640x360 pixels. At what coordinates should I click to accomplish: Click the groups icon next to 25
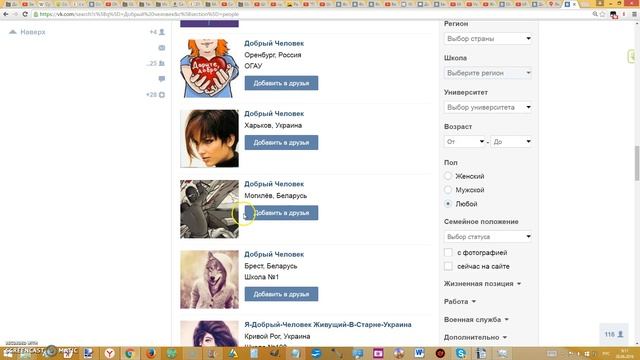(162, 63)
